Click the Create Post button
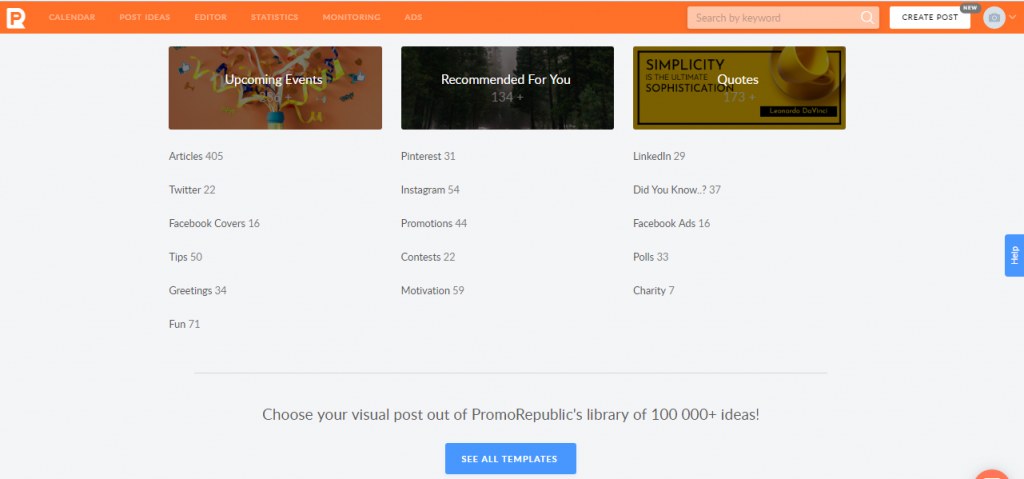 929,18
